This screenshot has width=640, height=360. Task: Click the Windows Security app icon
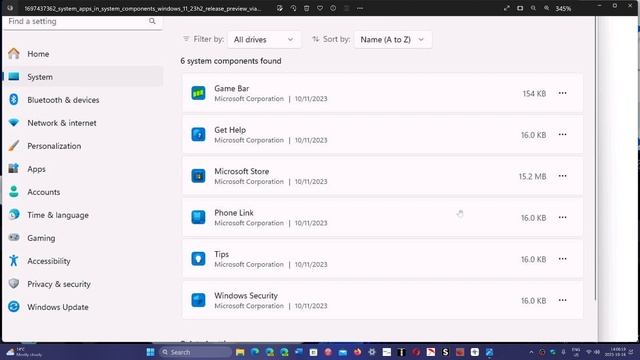point(198,300)
